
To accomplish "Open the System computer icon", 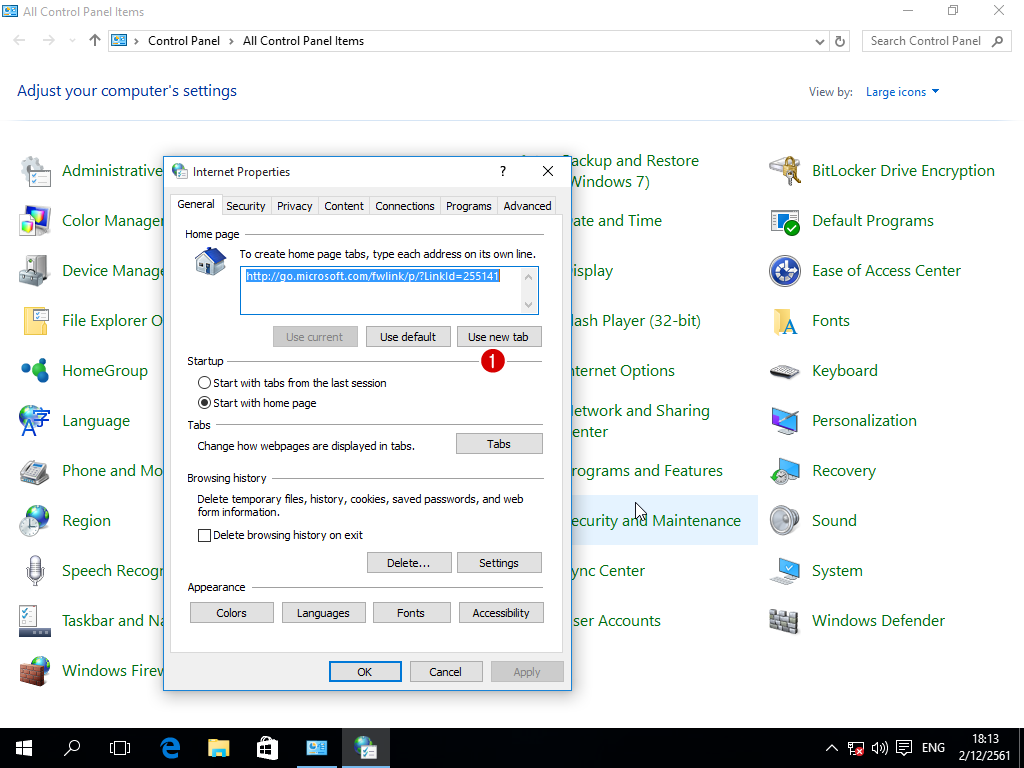I will (x=785, y=571).
